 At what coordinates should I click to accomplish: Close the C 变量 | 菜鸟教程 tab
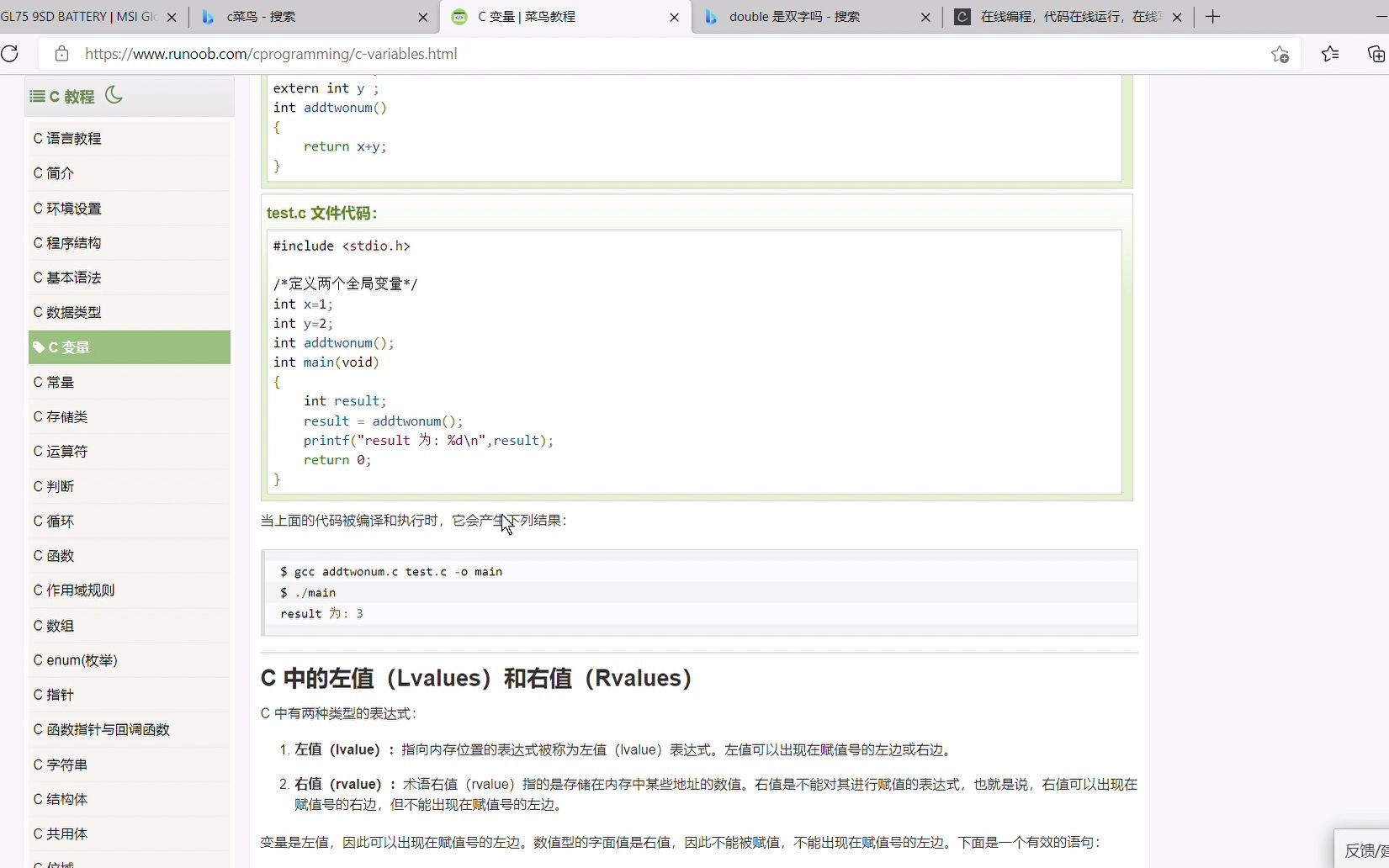coord(674,17)
